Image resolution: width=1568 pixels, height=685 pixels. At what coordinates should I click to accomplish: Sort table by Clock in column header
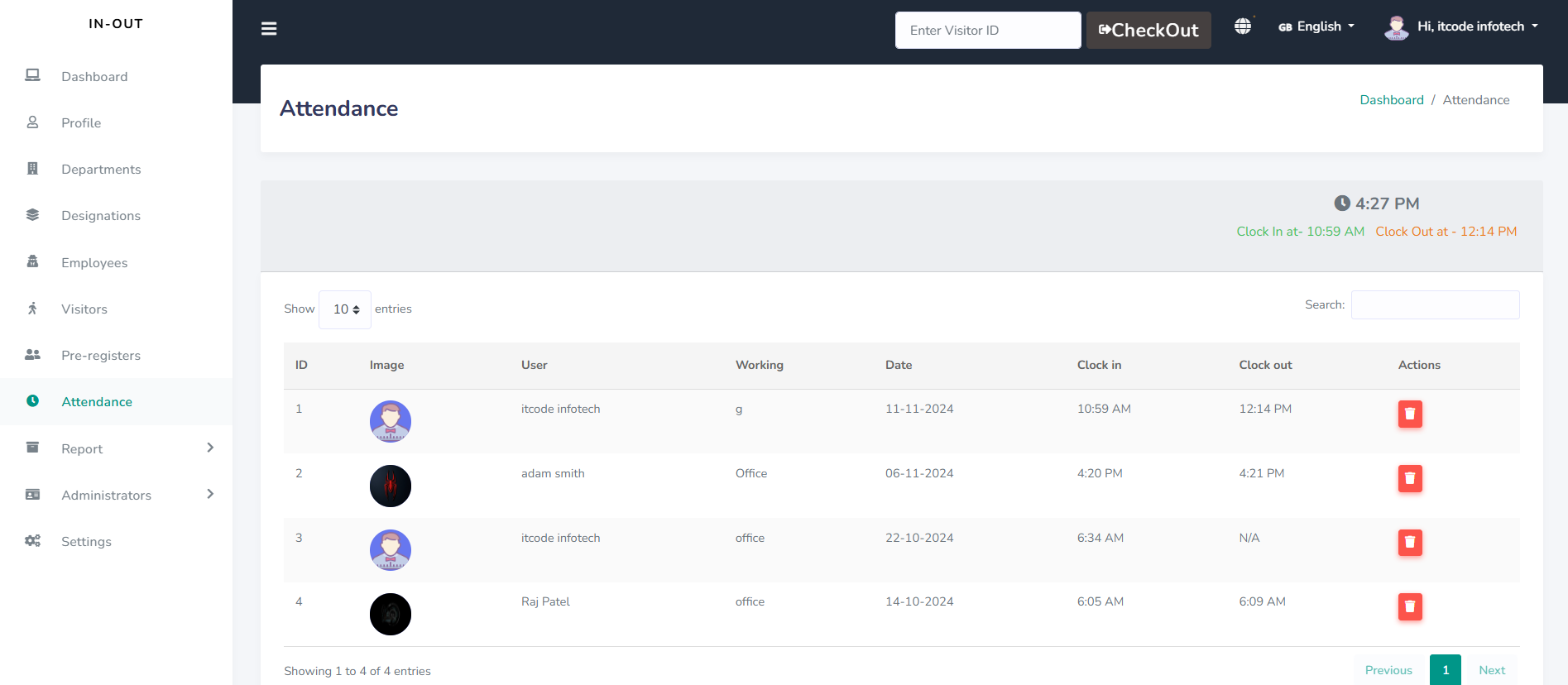click(x=1099, y=365)
